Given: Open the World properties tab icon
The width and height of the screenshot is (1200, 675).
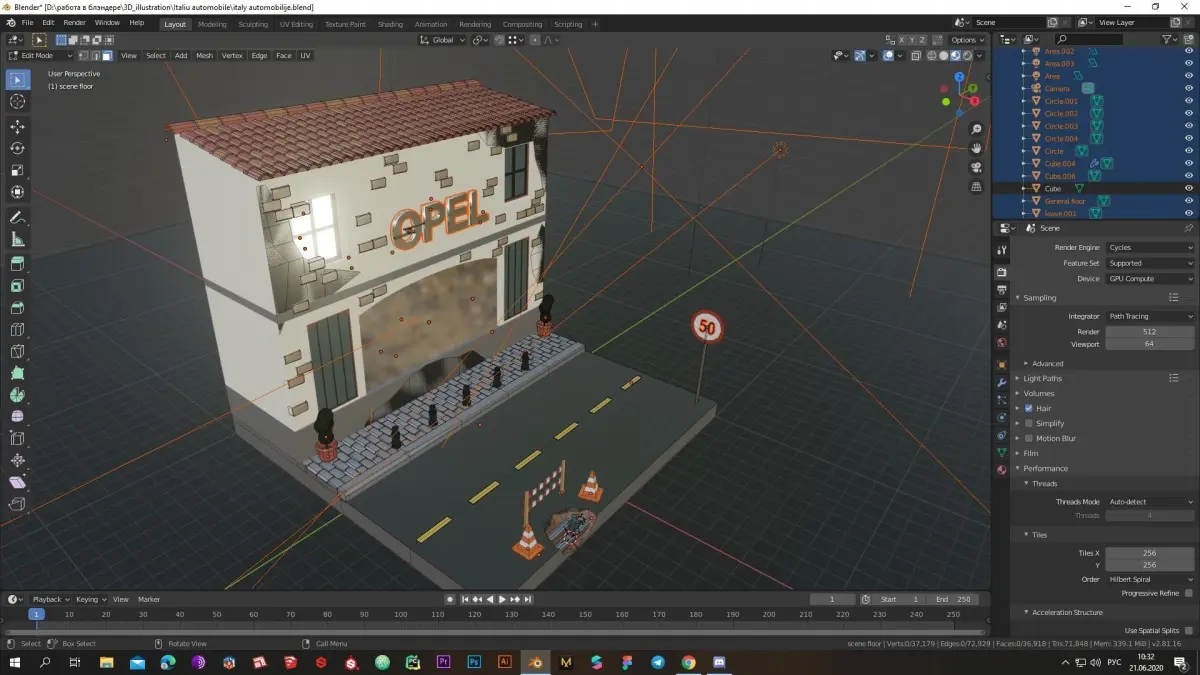Looking at the screenshot, I should [x=1001, y=343].
